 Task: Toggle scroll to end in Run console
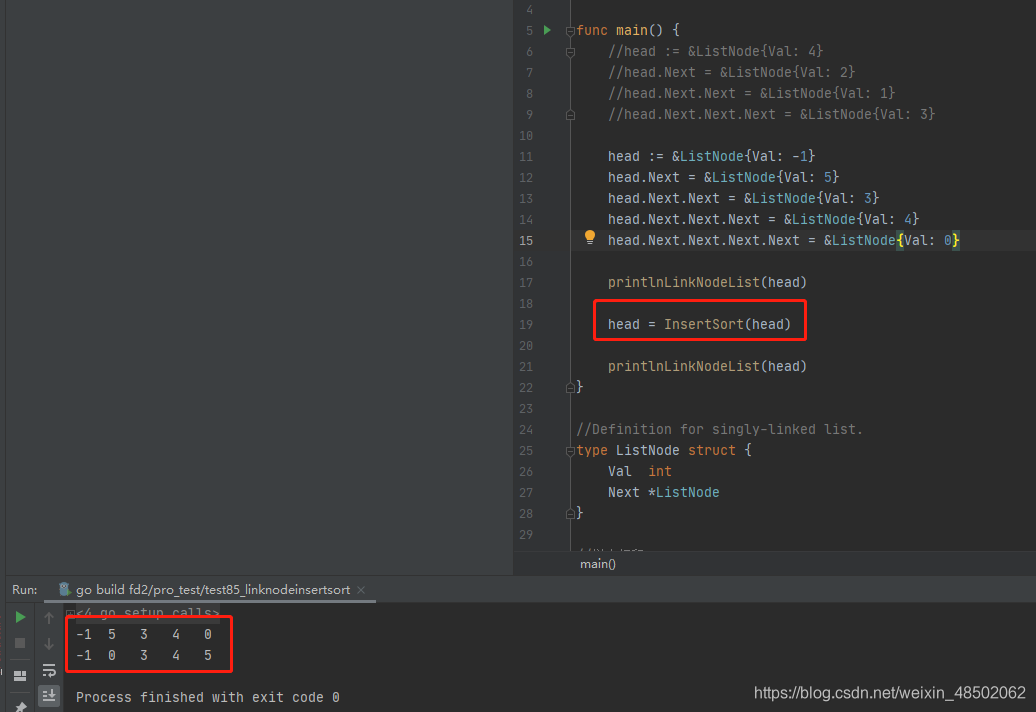(49, 695)
